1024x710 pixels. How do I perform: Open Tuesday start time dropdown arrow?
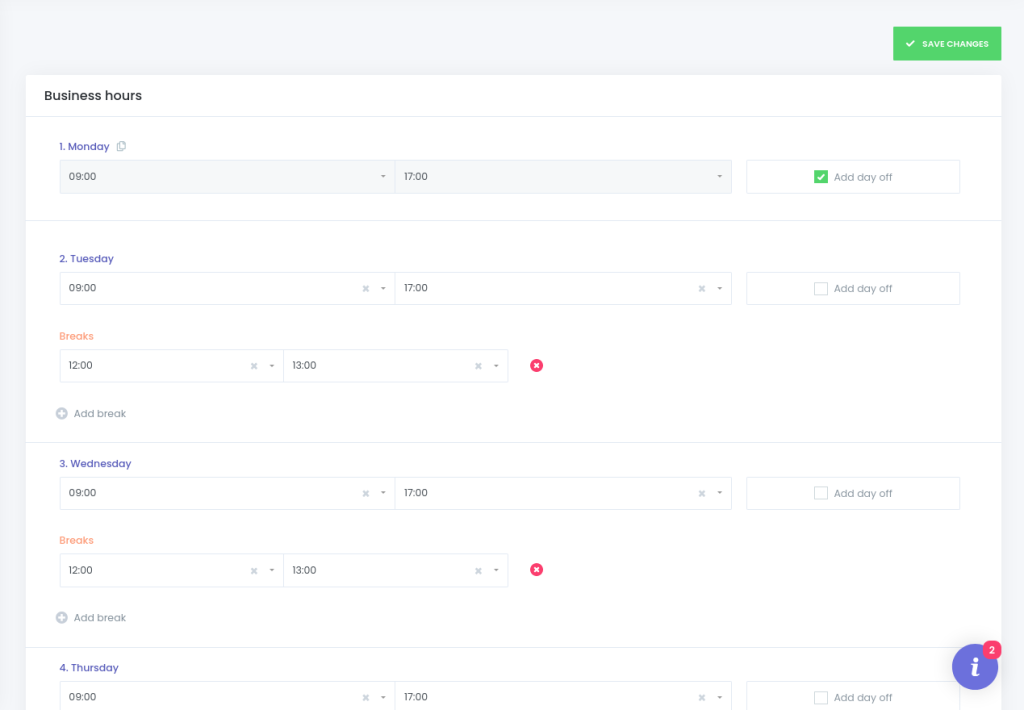tap(383, 288)
